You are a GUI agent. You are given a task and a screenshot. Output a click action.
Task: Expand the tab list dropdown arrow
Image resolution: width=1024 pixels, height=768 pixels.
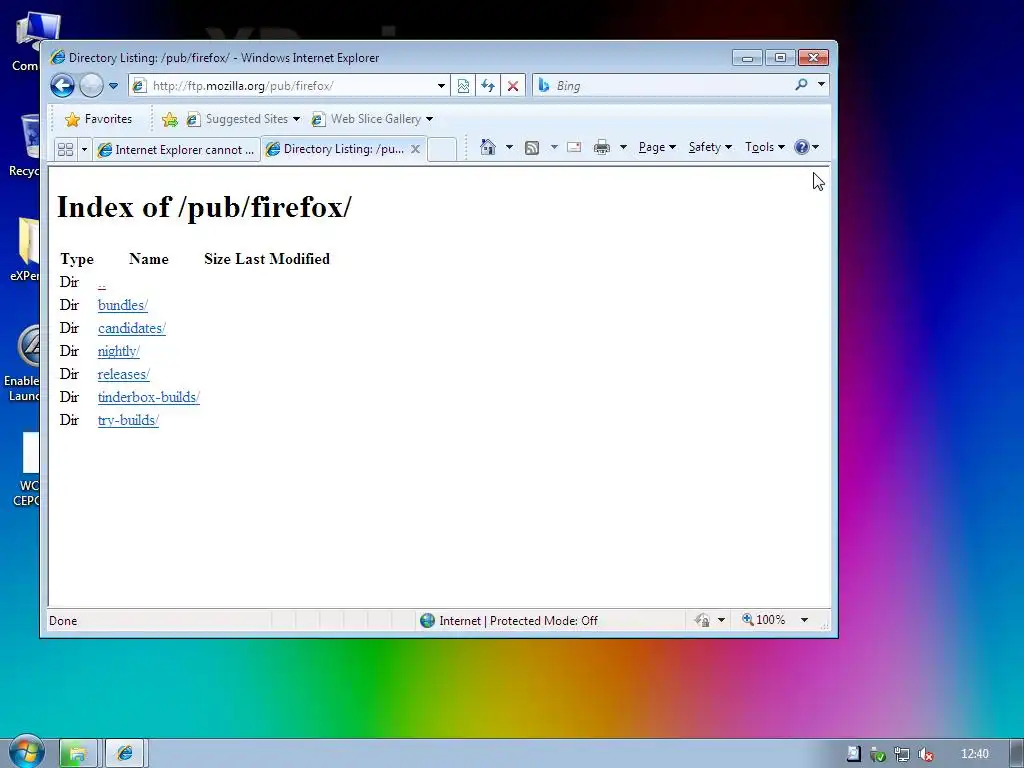click(x=84, y=150)
